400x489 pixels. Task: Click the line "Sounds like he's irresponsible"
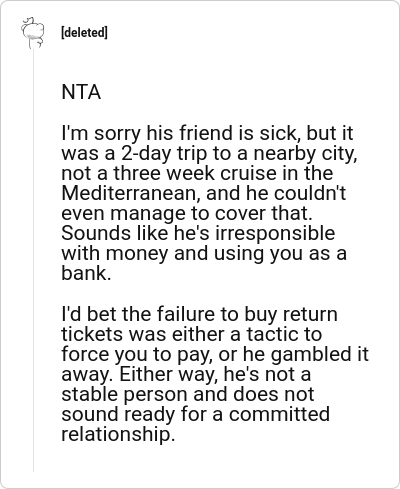coord(198,233)
